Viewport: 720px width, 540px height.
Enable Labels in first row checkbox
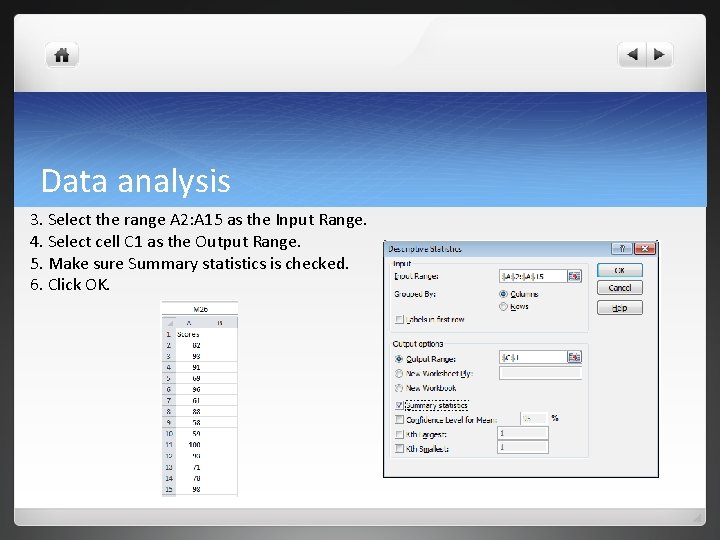point(399,319)
